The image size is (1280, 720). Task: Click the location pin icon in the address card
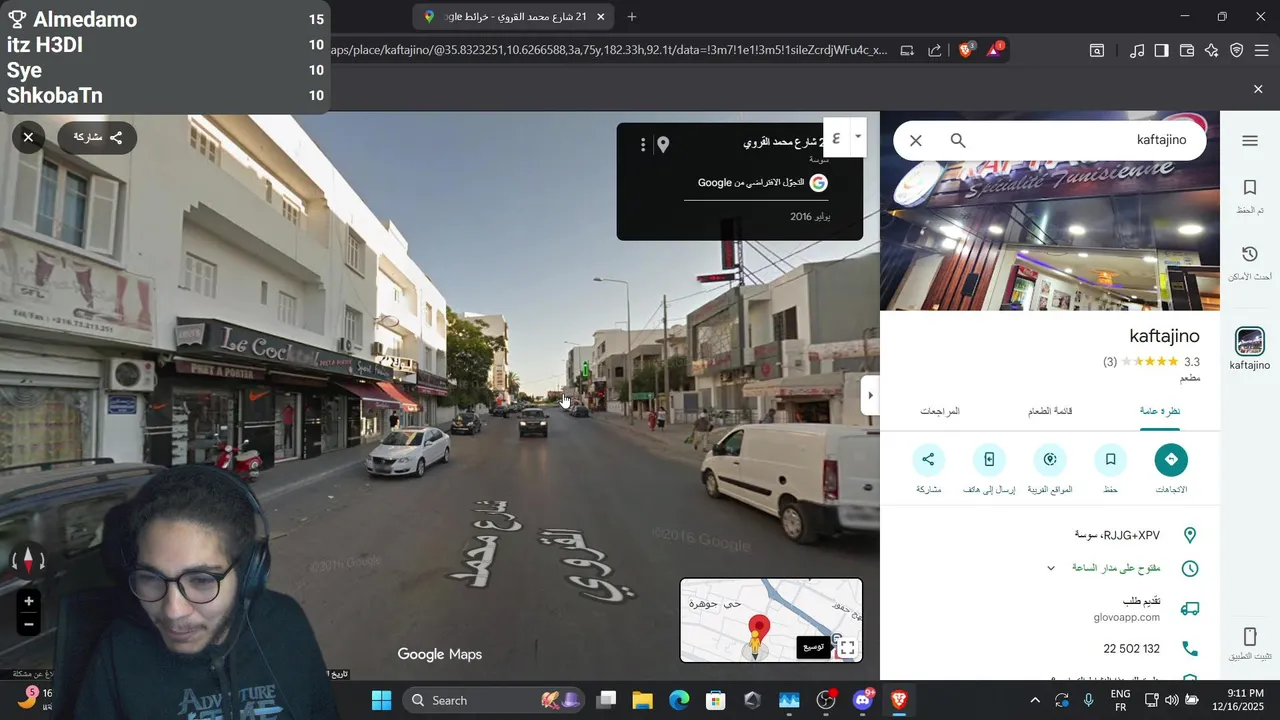(662, 145)
